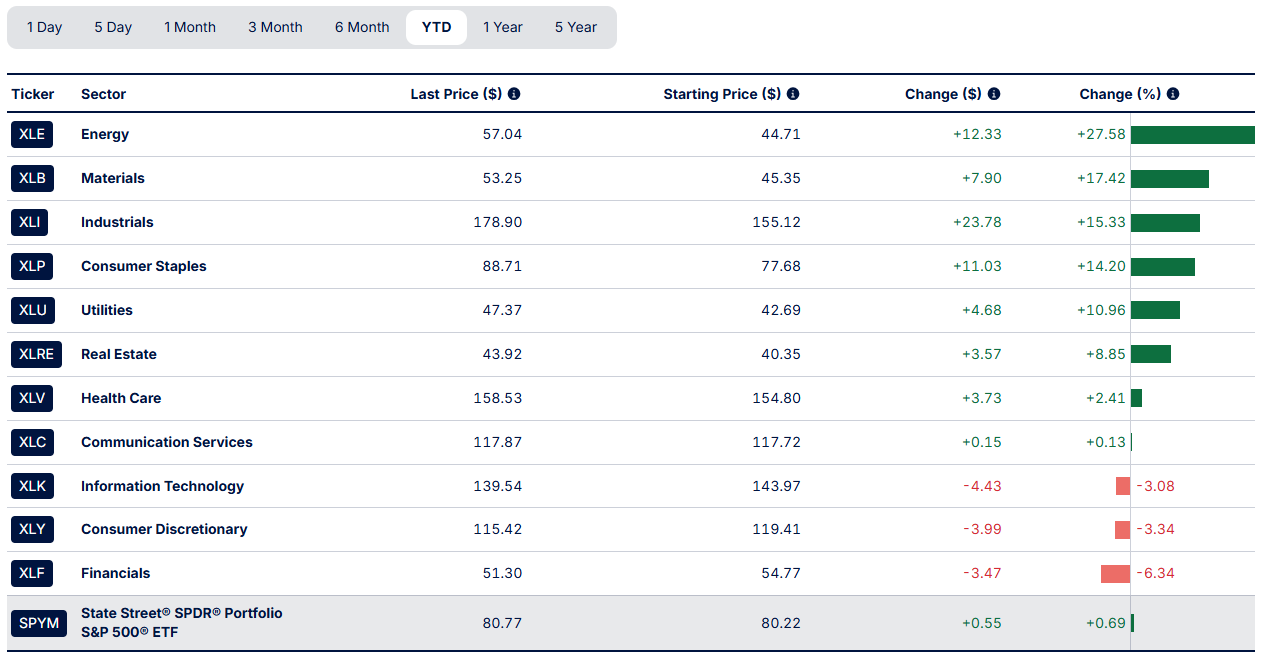The width and height of the screenshot is (1261, 655).
Task: Click the Industrials green +15.33 percent bar
Action: click(1165, 223)
